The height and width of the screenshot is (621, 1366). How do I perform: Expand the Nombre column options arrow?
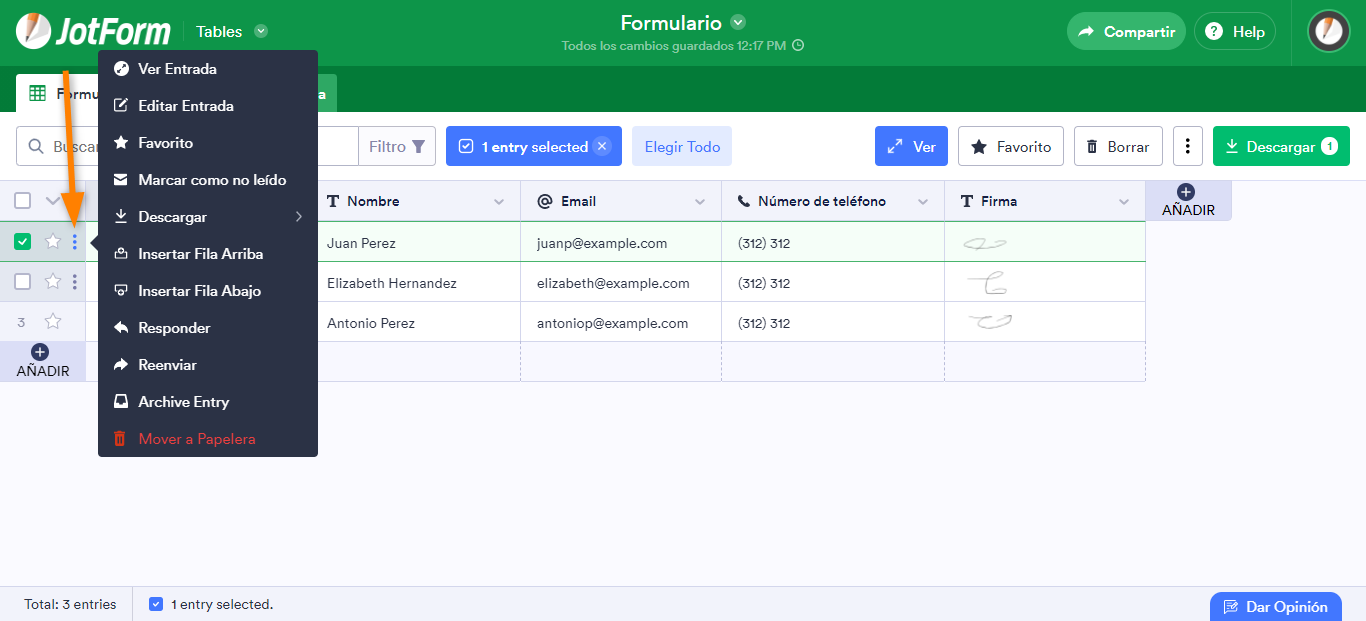[x=499, y=202]
